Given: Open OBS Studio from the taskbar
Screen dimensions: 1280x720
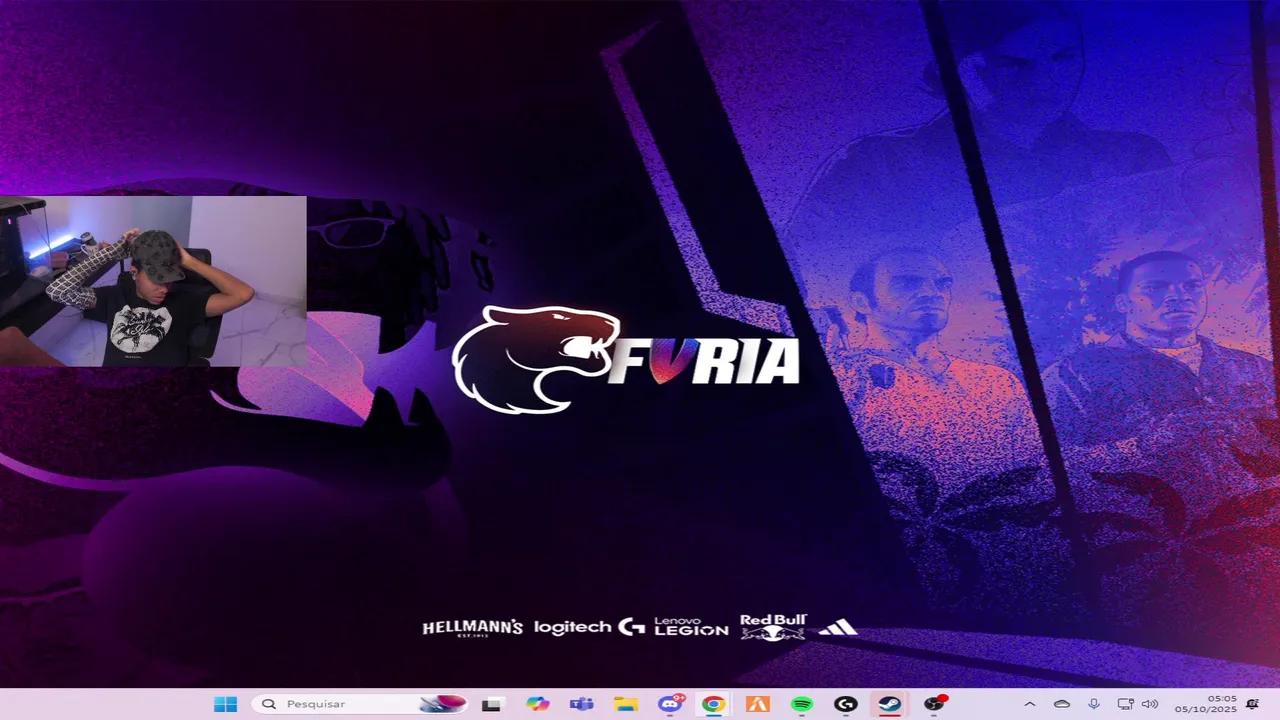Looking at the screenshot, I should pos(934,704).
